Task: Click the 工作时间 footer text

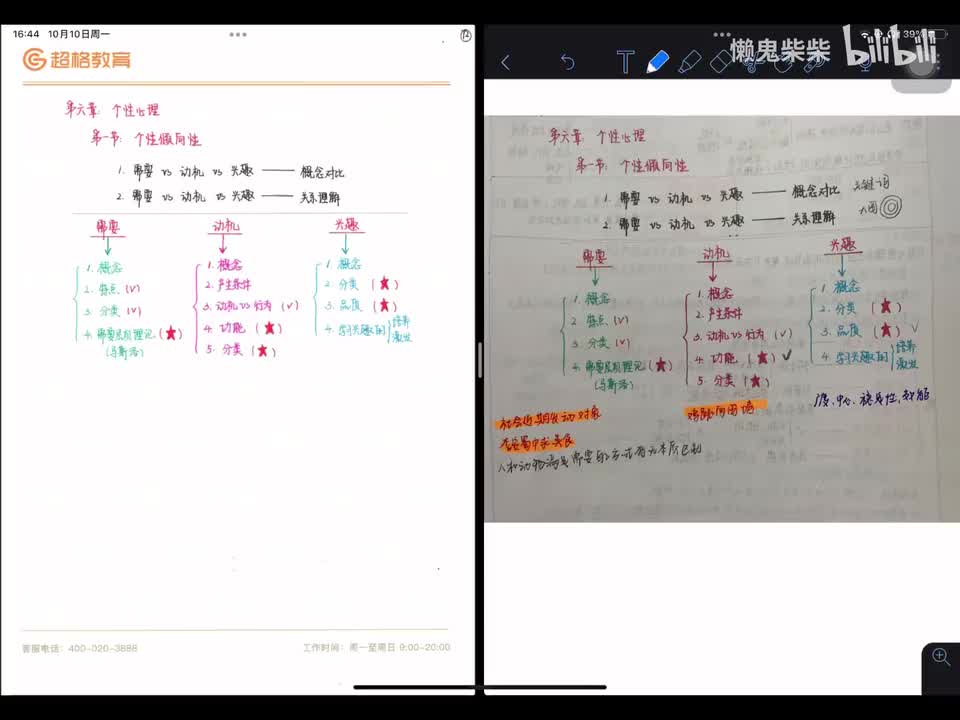Action: click(x=377, y=647)
